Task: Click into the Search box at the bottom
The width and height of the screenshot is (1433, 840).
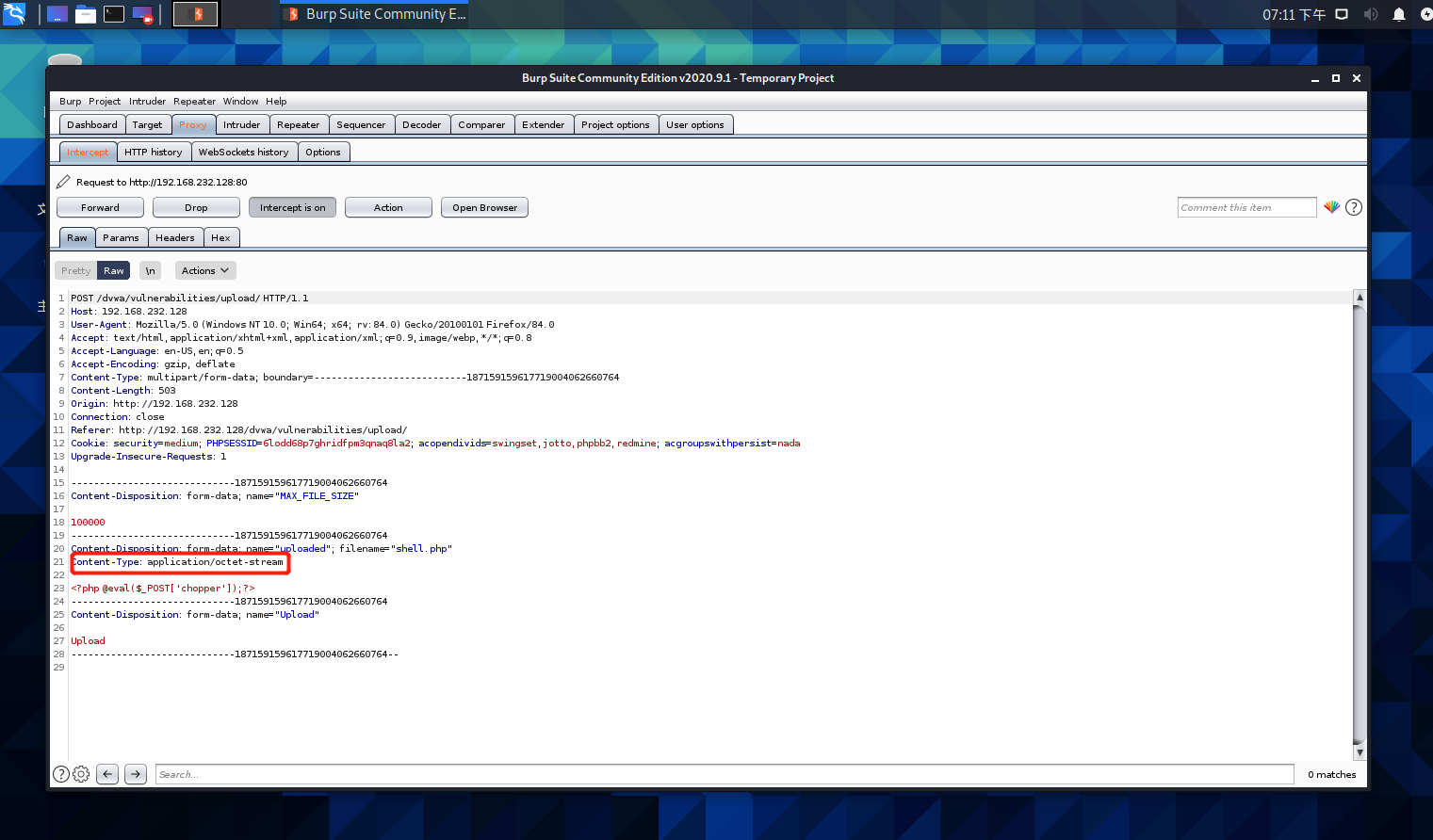Action: click(x=725, y=774)
